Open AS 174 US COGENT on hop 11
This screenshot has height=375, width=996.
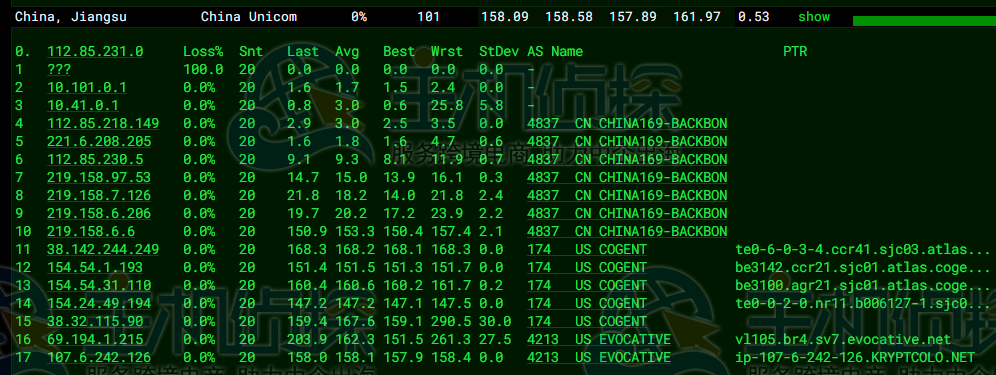click(586, 249)
